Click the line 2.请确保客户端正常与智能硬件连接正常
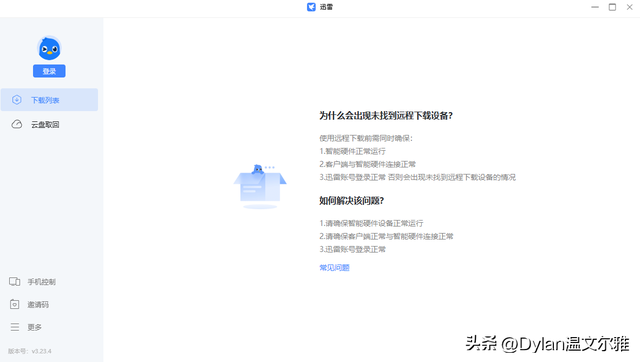The image size is (640, 362). (386, 237)
